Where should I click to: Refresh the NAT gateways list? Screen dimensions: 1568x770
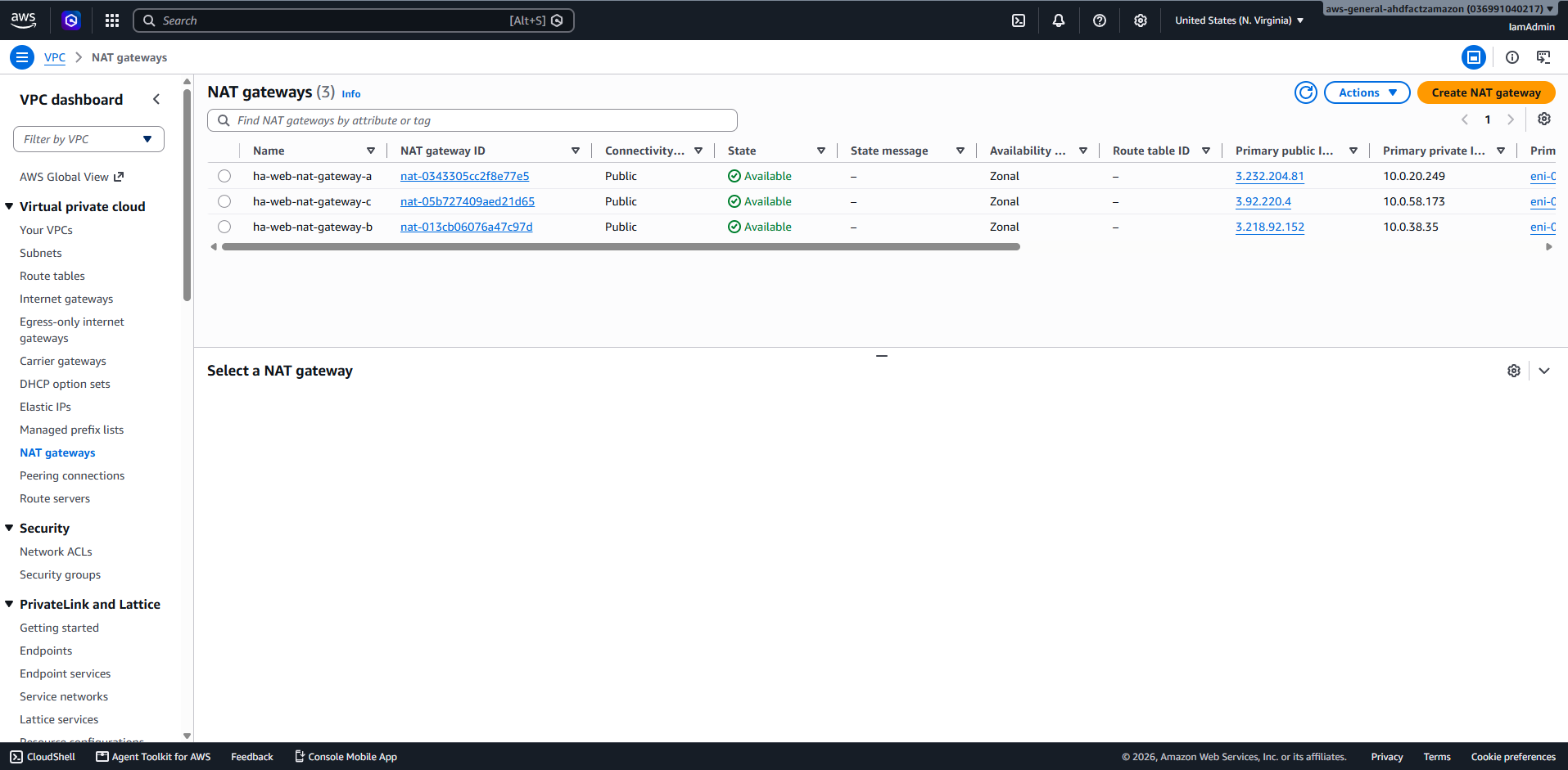click(x=1306, y=92)
